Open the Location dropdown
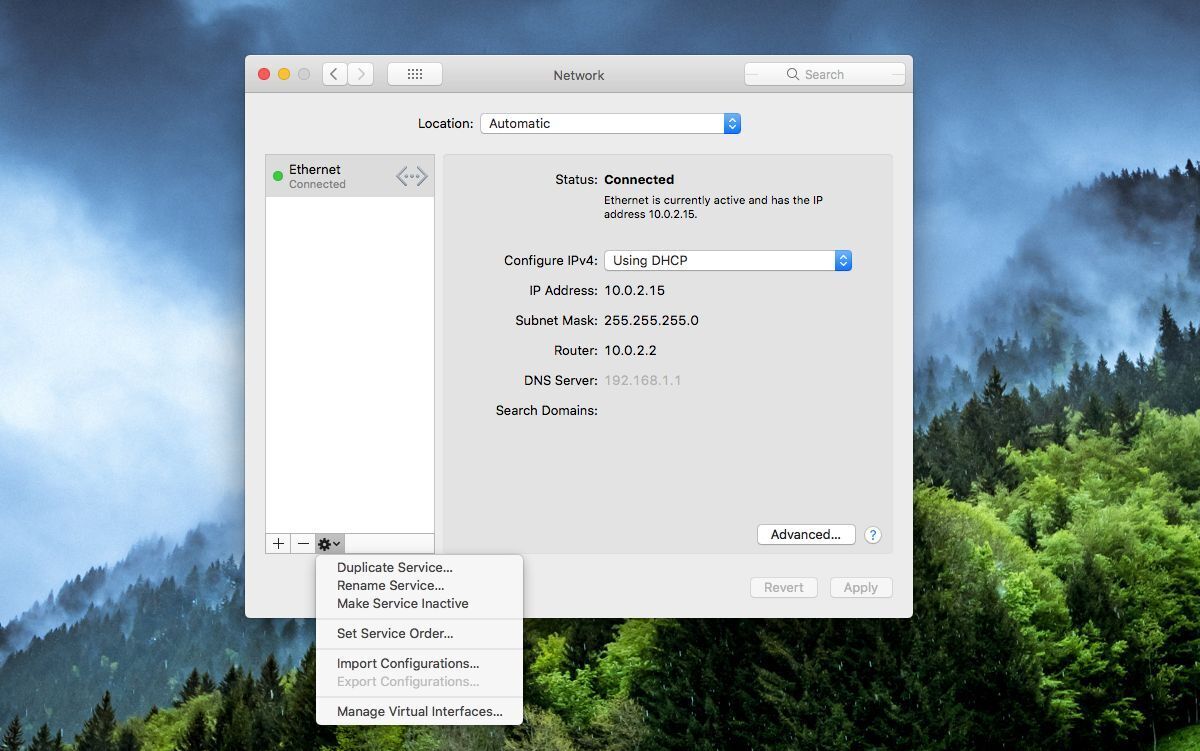 click(610, 124)
